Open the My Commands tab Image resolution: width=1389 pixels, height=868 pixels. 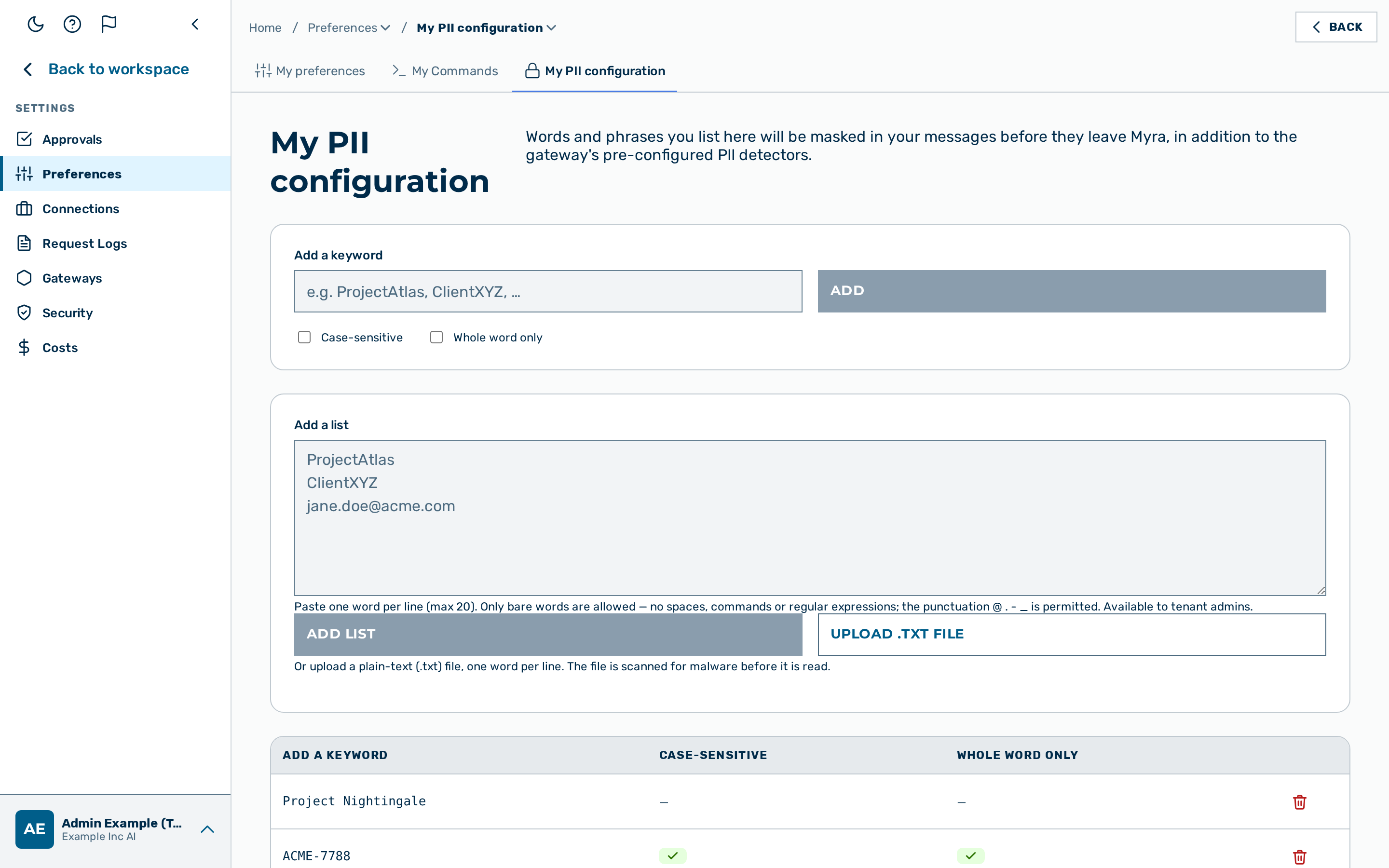tap(445, 70)
